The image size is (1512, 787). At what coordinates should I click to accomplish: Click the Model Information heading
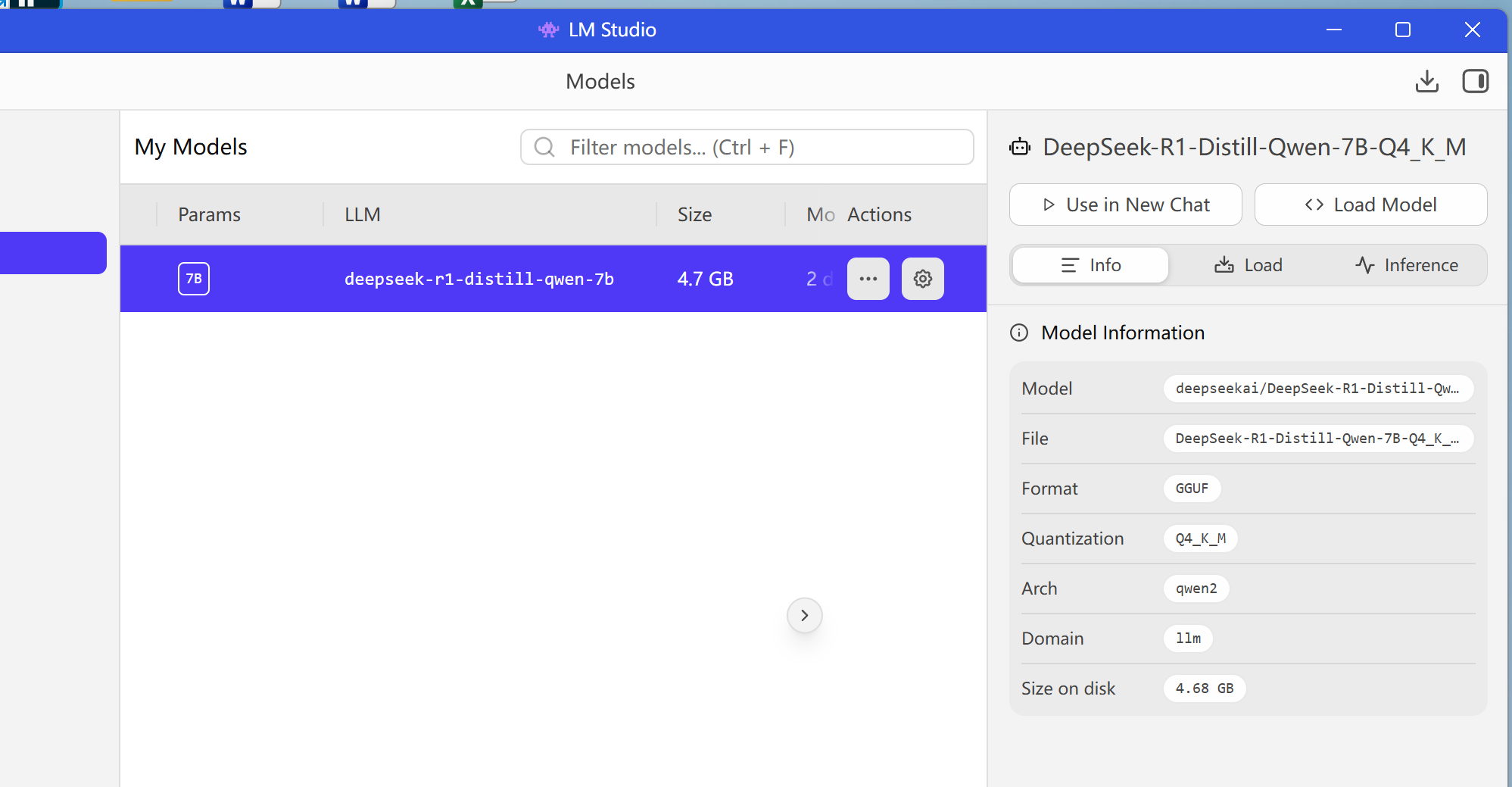click(x=1123, y=333)
